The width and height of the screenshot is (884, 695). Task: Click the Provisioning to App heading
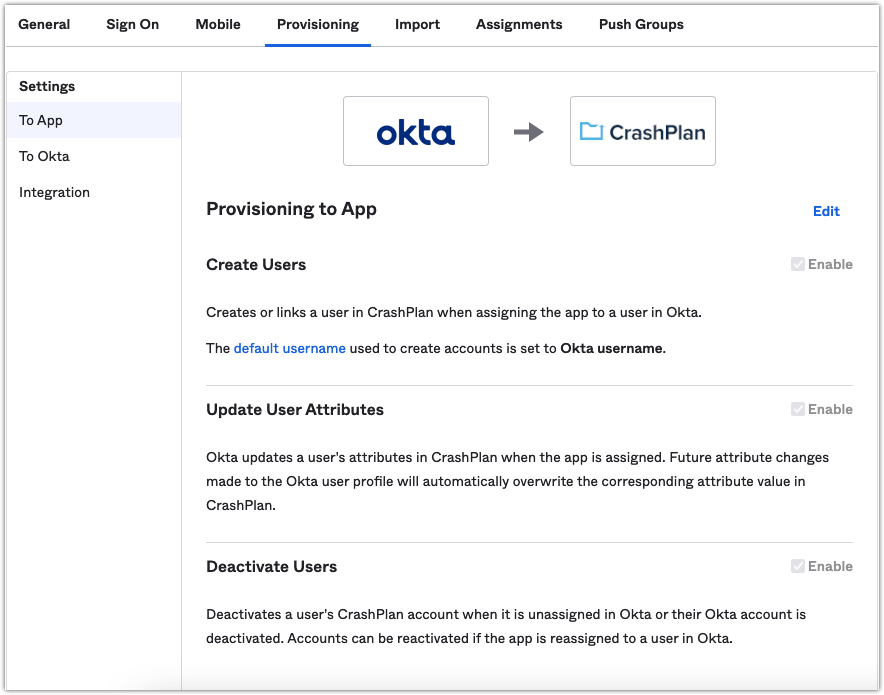[291, 209]
